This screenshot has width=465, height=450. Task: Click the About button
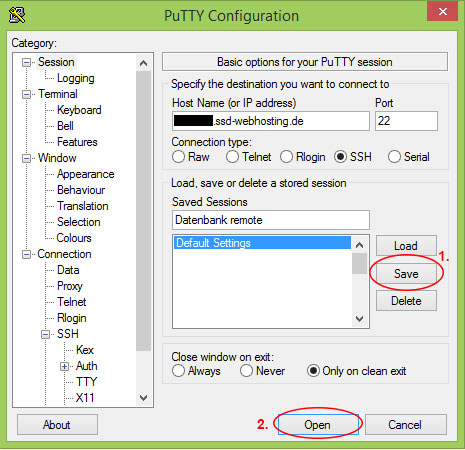(x=57, y=425)
